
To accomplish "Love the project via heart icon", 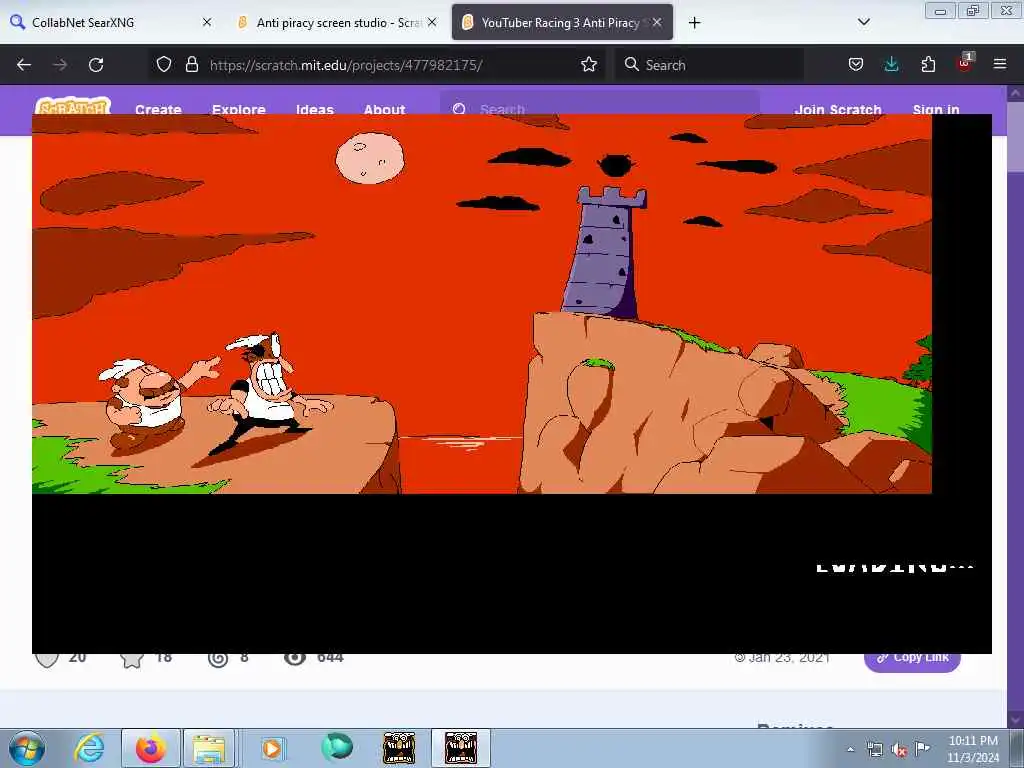I will (x=47, y=660).
